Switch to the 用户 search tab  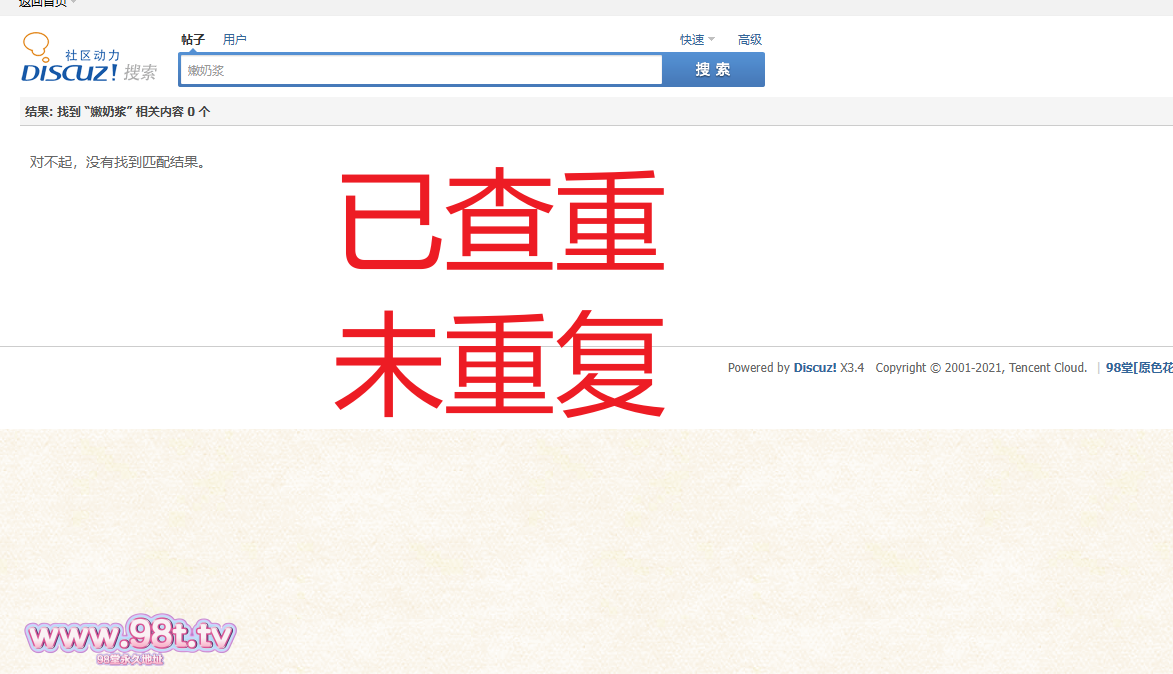235,40
